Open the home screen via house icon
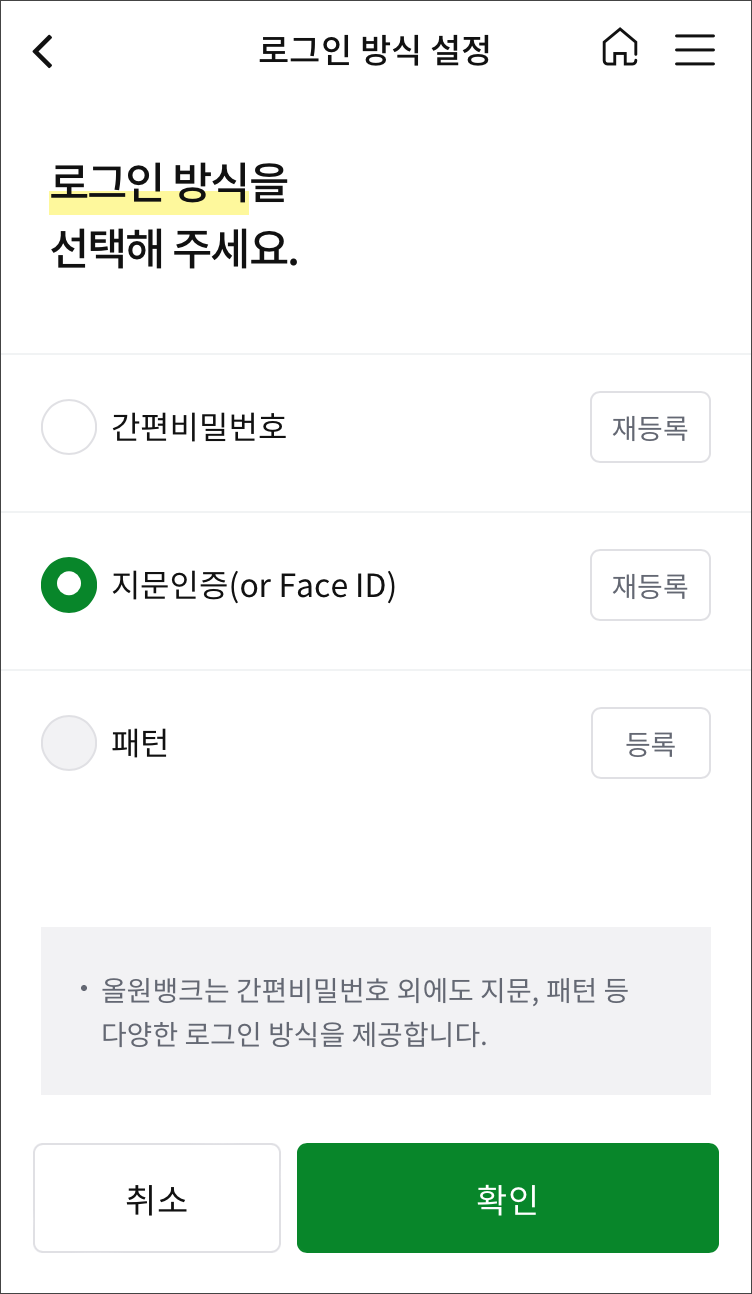 coord(620,48)
